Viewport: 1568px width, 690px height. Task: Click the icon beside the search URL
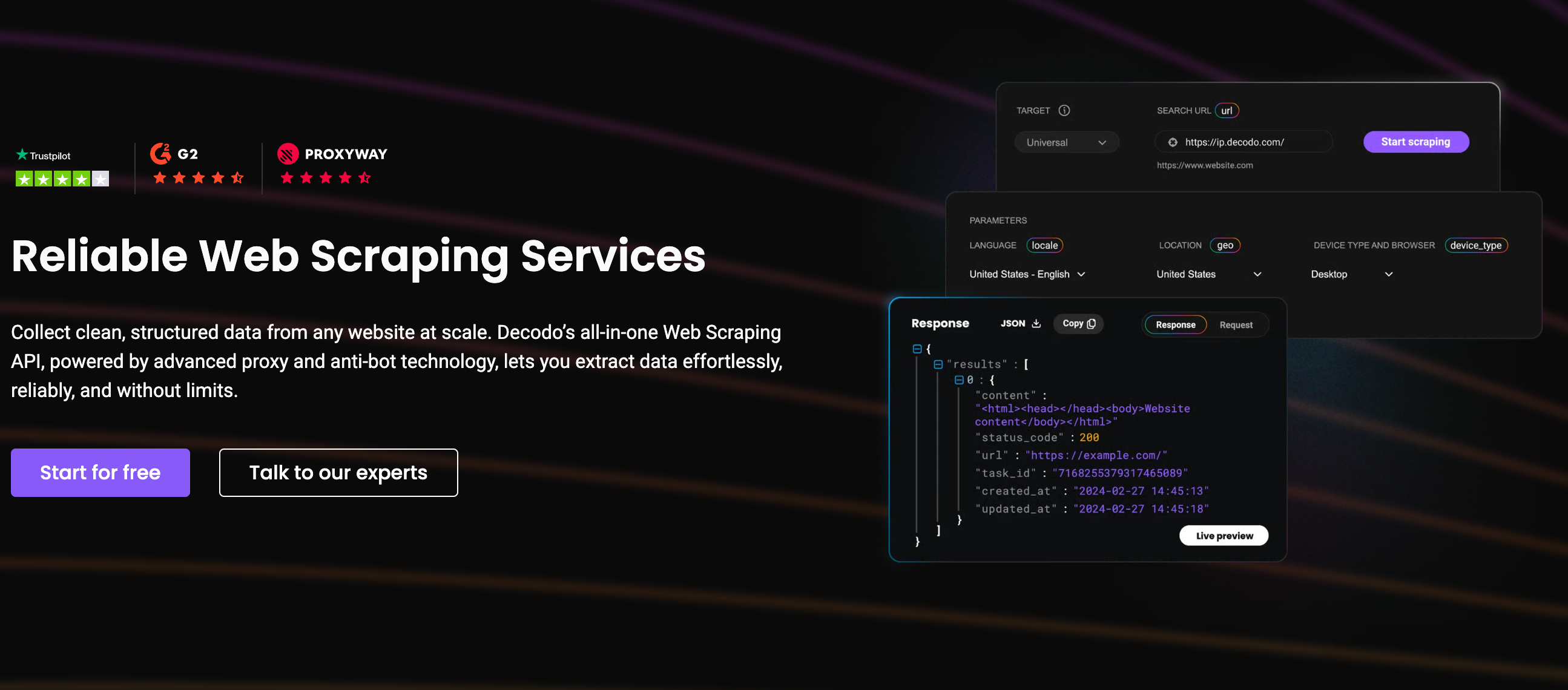(1172, 142)
